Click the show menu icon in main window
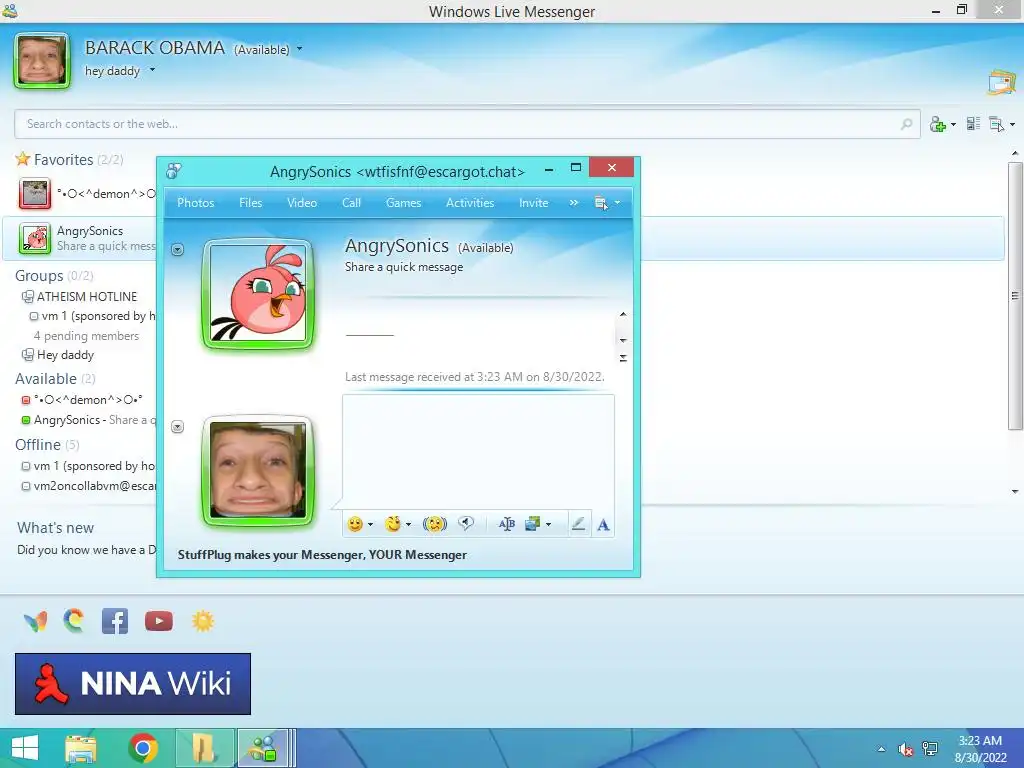Viewport: 1024px width, 768px height. click(997, 123)
